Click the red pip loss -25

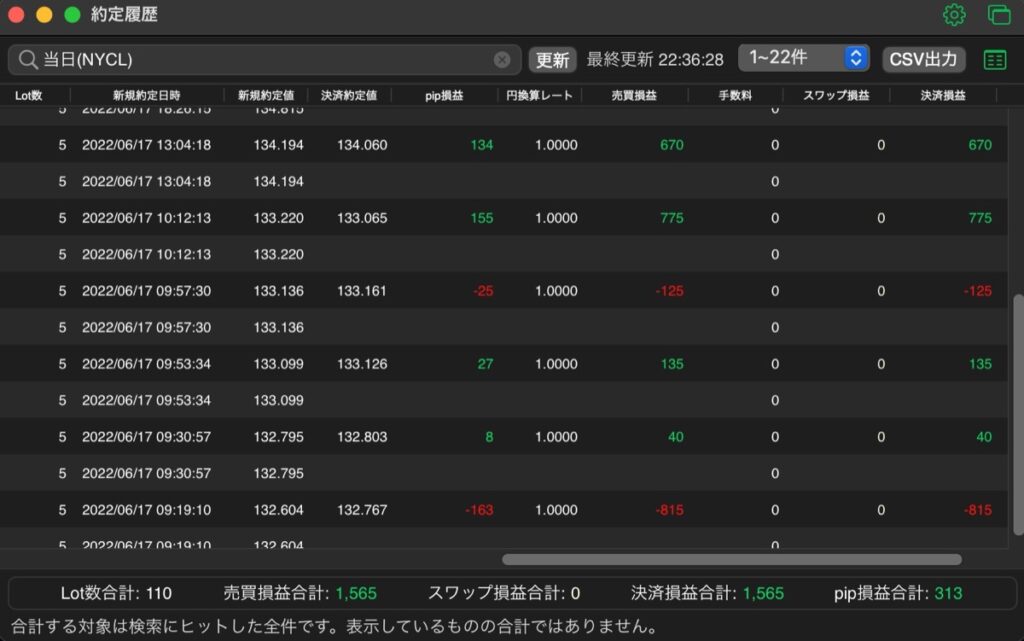pos(483,291)
